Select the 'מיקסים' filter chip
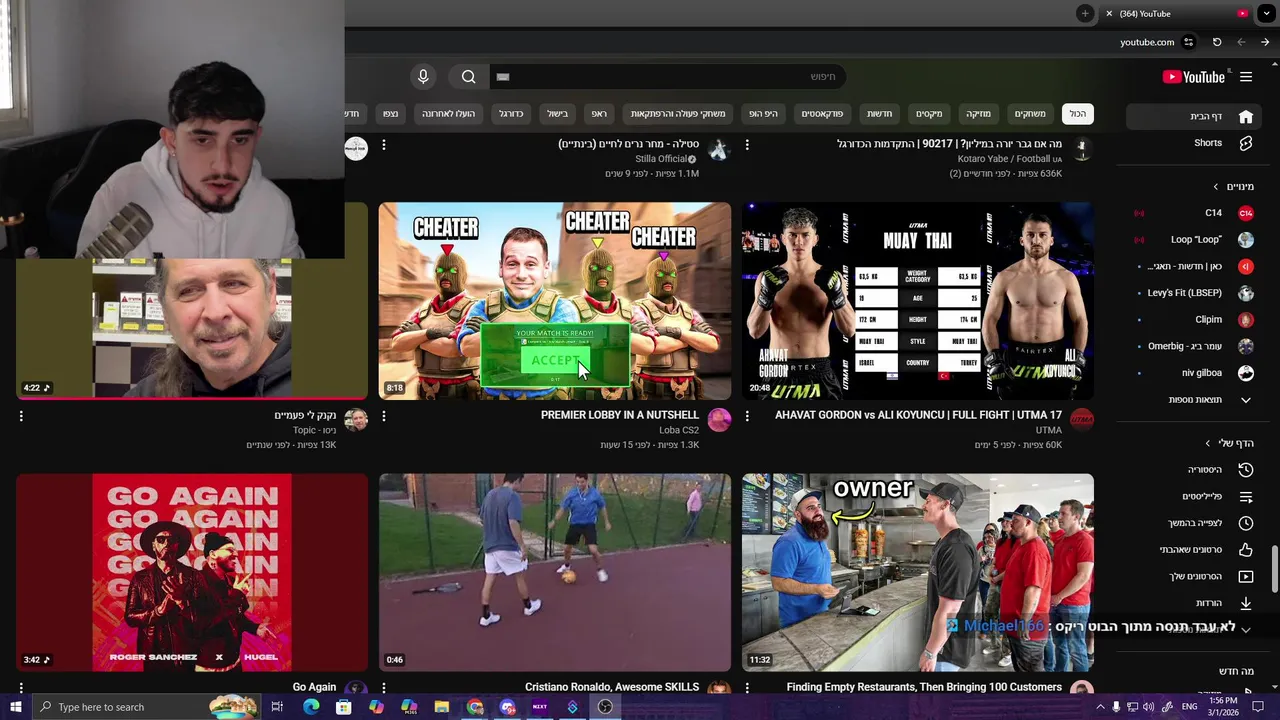 tap(929, 114)
